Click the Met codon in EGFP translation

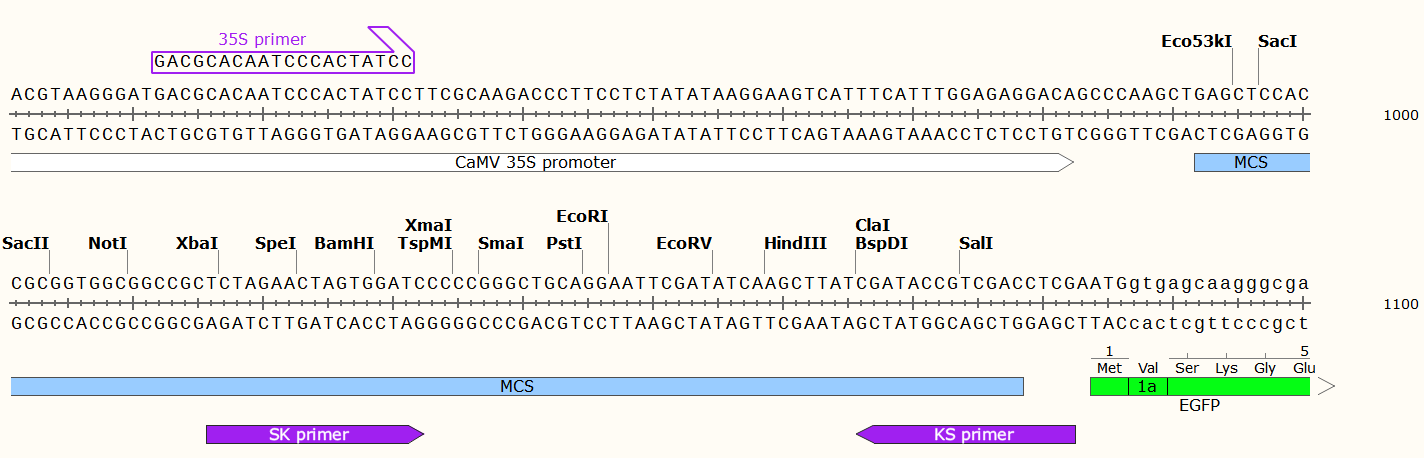click(1109, 368)
